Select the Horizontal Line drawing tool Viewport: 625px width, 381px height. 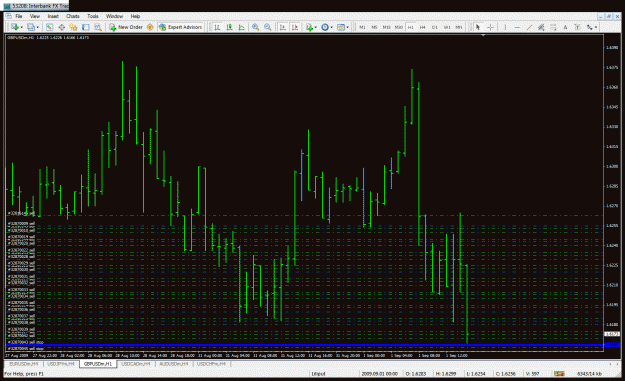[x=517, y=27]
